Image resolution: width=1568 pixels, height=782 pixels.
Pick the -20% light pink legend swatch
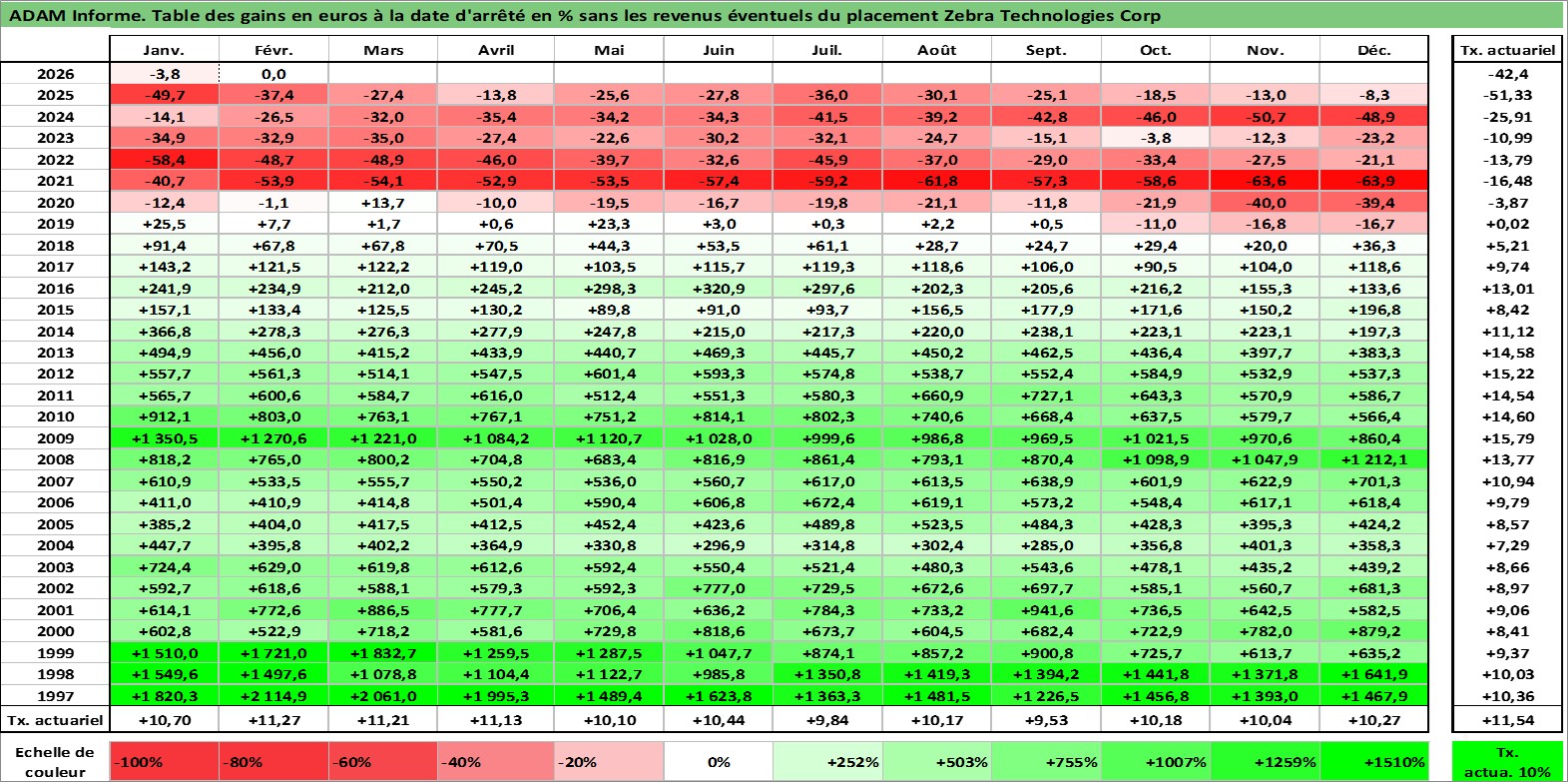(608, 762)
